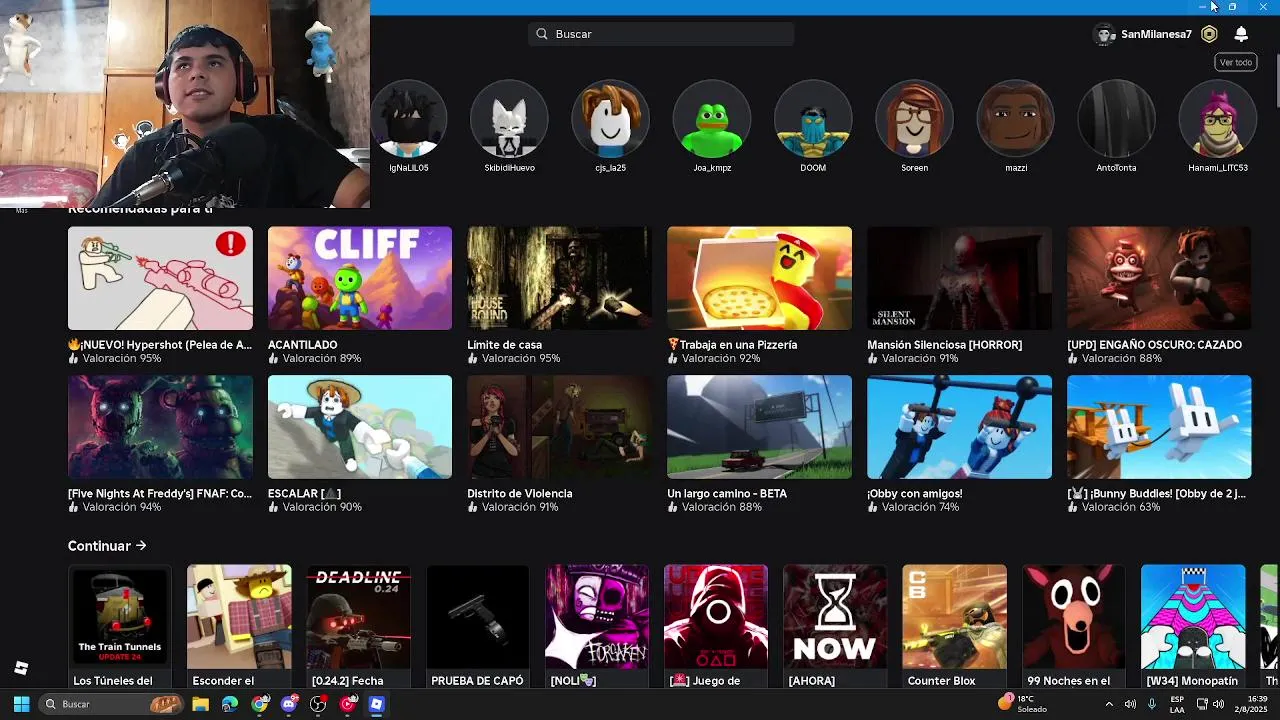Show hidden system tray icons chevron
This screenshot has width=1280, height=720.
pyautogui.click(x=1108, y=704)
